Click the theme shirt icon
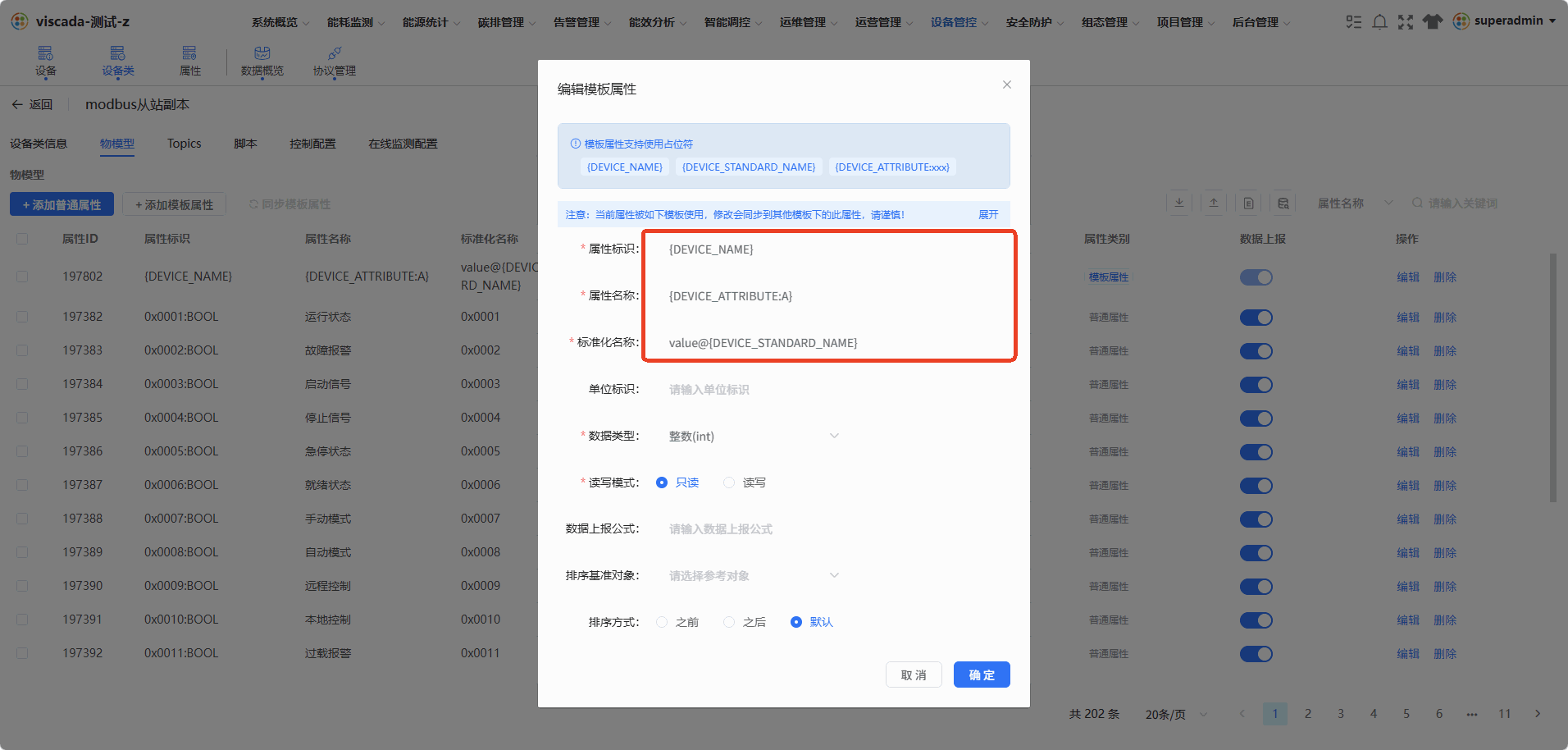The height and width of the screenshot is (750, 1568). [x=1432, y=22]
